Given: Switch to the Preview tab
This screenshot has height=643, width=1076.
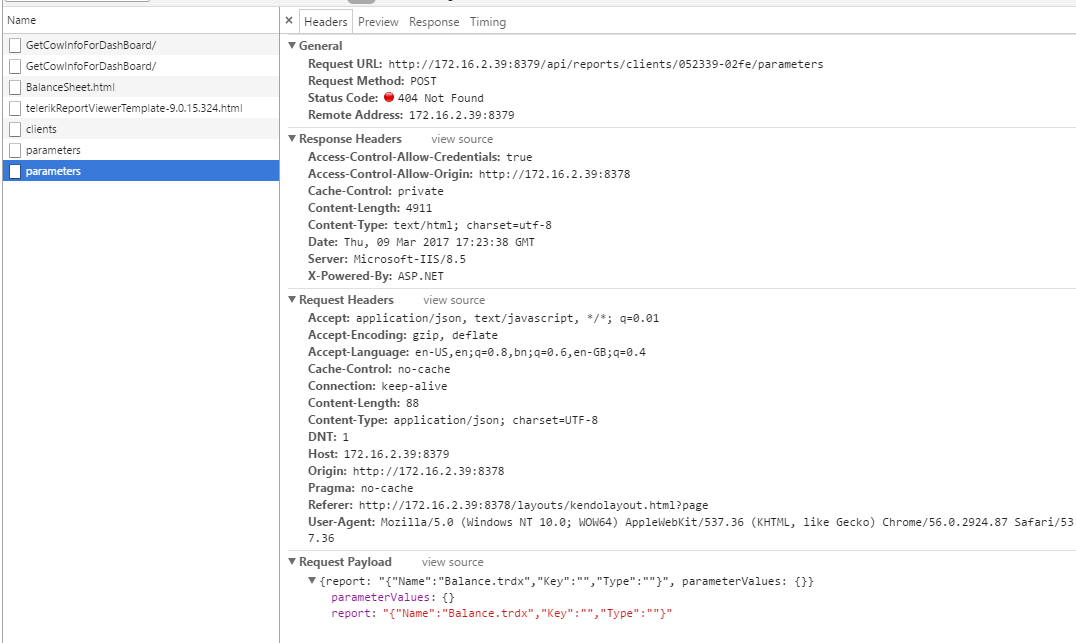Looking at the screenshot, I should (x=378, y=22).
